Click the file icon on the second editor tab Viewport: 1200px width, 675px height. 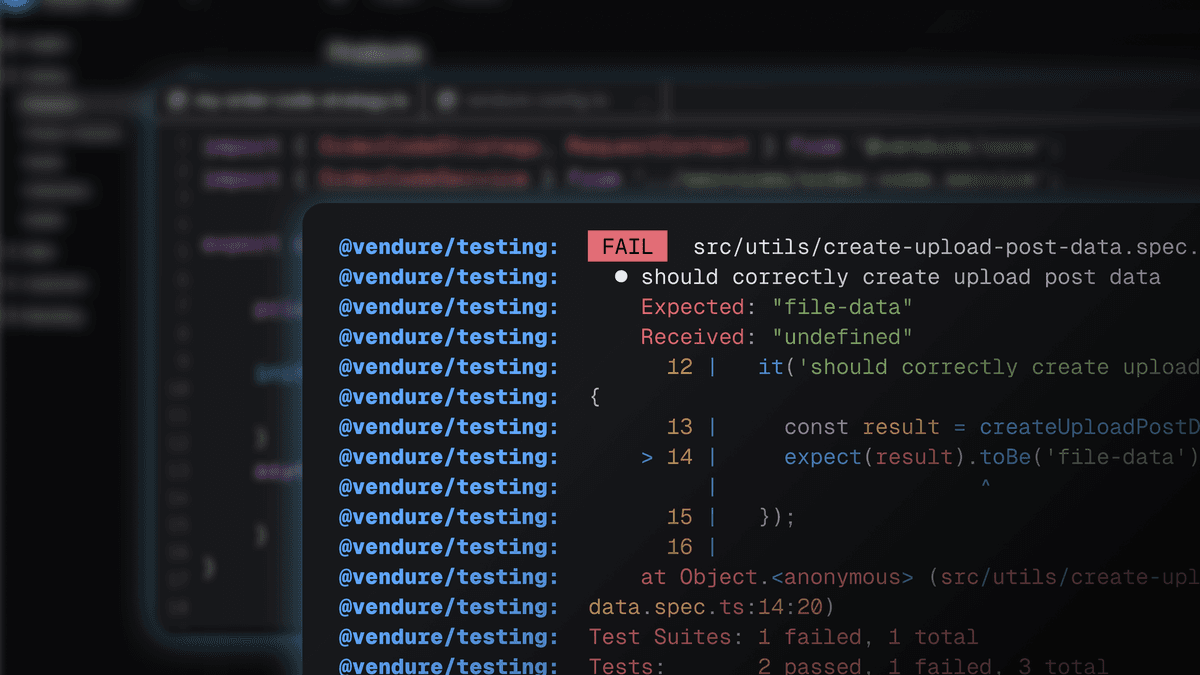(x=448, y=100)
